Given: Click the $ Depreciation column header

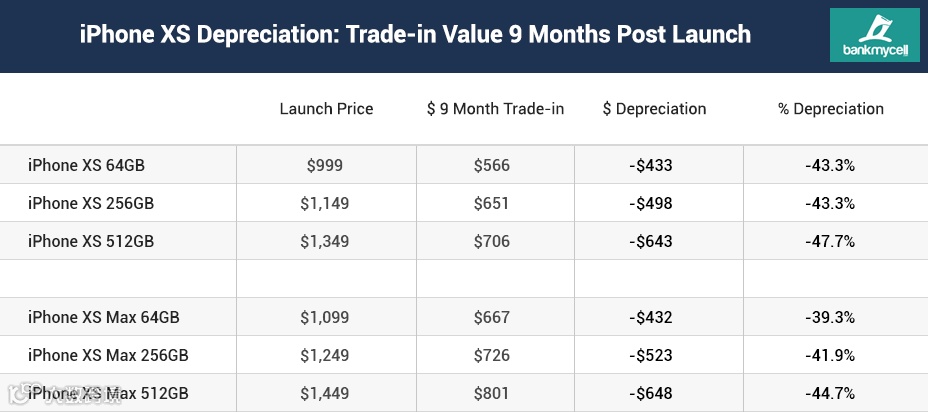Looking at the screenshot, I should point(654,109).
